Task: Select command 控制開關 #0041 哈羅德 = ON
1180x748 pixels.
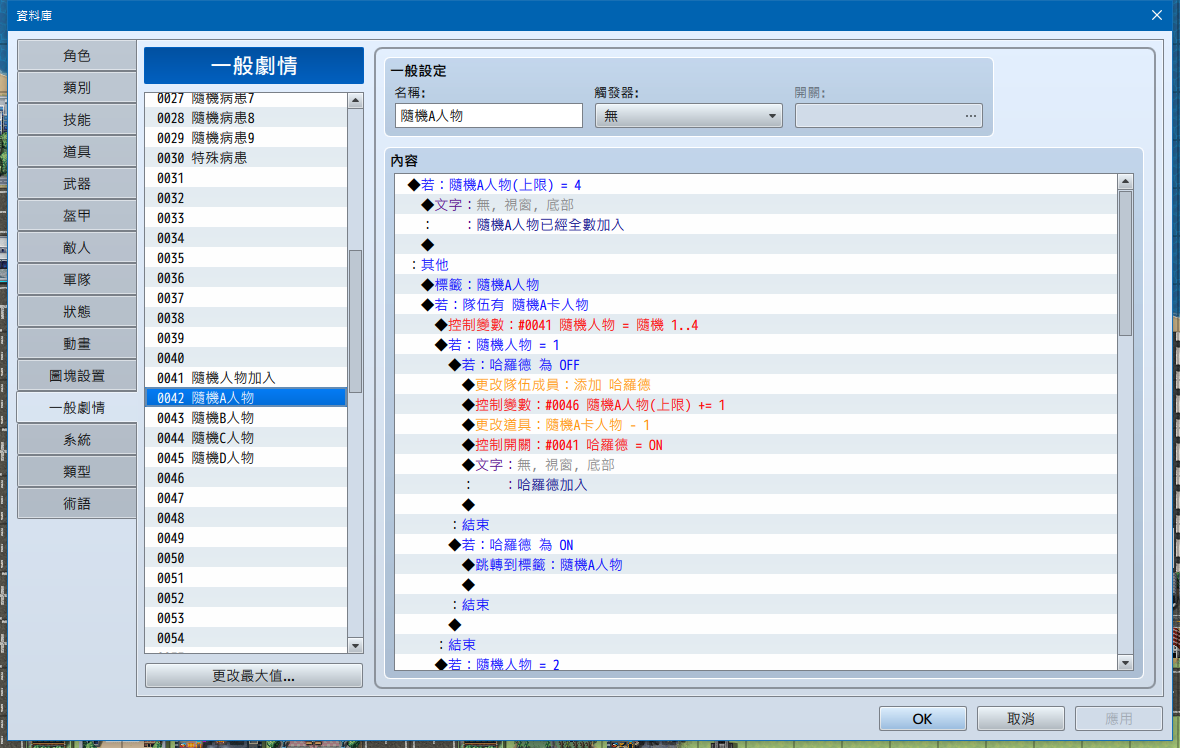Action: [756, 445]
